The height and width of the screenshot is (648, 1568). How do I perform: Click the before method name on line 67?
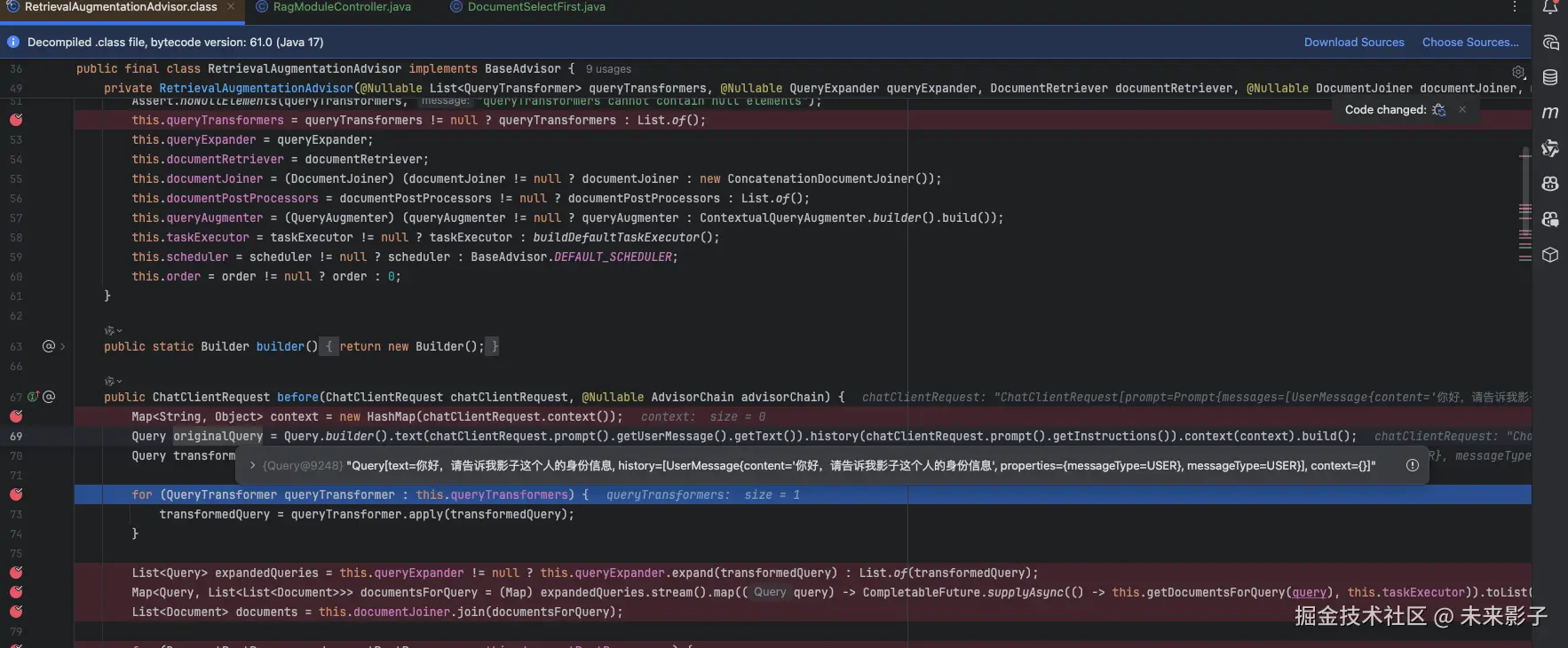tap(297, 397)
